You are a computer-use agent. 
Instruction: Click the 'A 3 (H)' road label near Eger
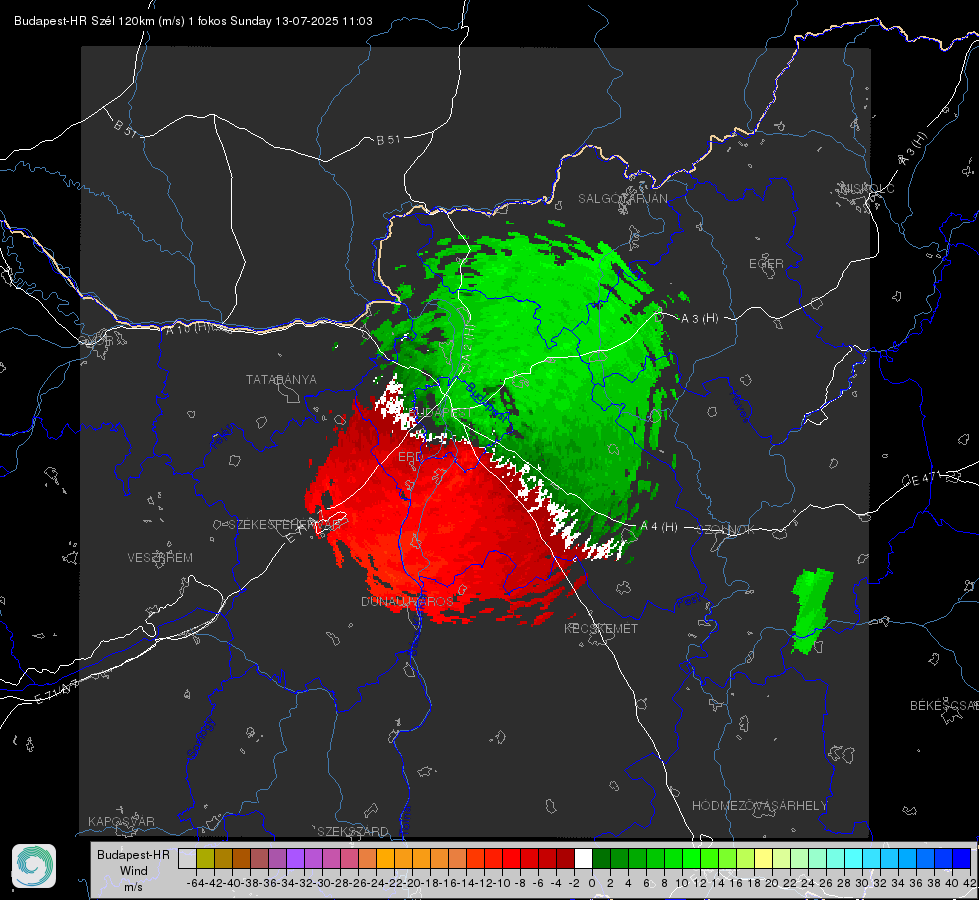(x=699, y=318)
